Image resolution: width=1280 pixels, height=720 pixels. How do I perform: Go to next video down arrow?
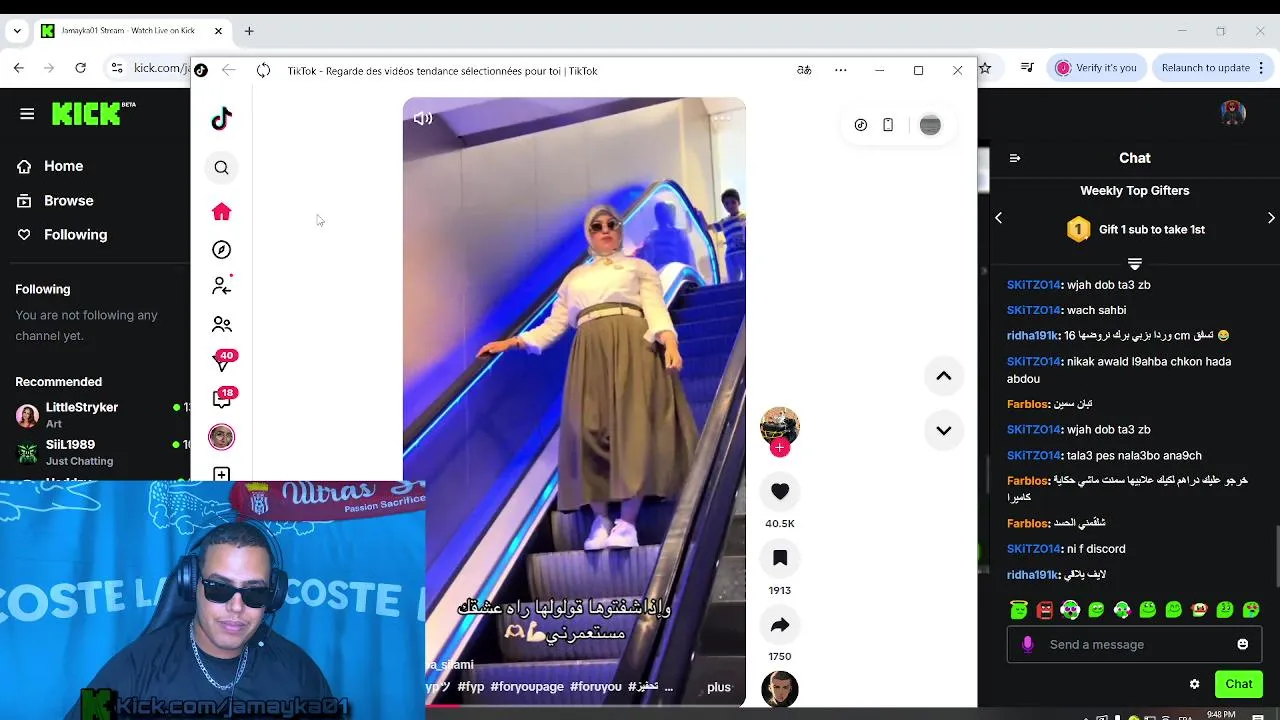[943, 430]
